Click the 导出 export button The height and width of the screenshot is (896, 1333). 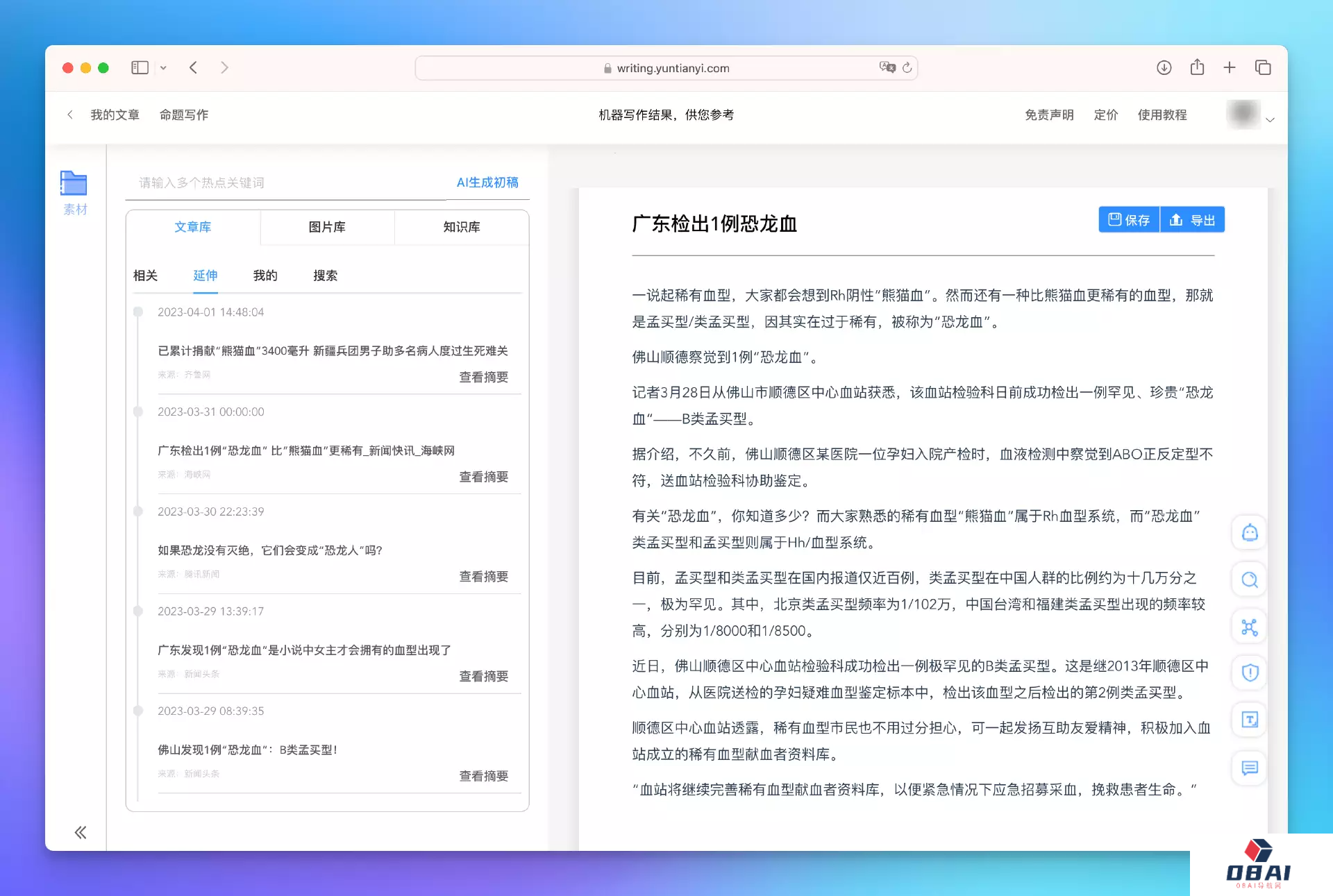pyautogui.click(x=1192, y=220)
